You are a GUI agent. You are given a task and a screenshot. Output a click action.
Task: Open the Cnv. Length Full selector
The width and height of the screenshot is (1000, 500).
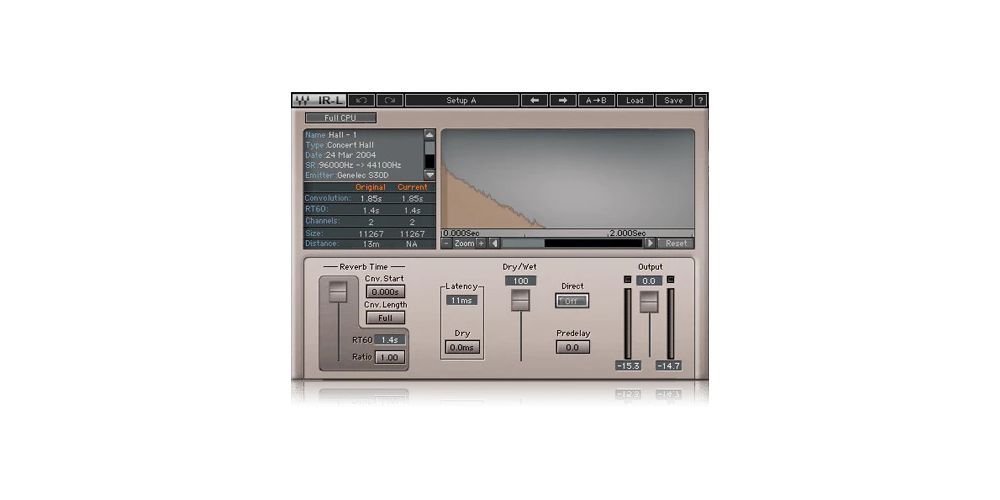tap(385, 318)
